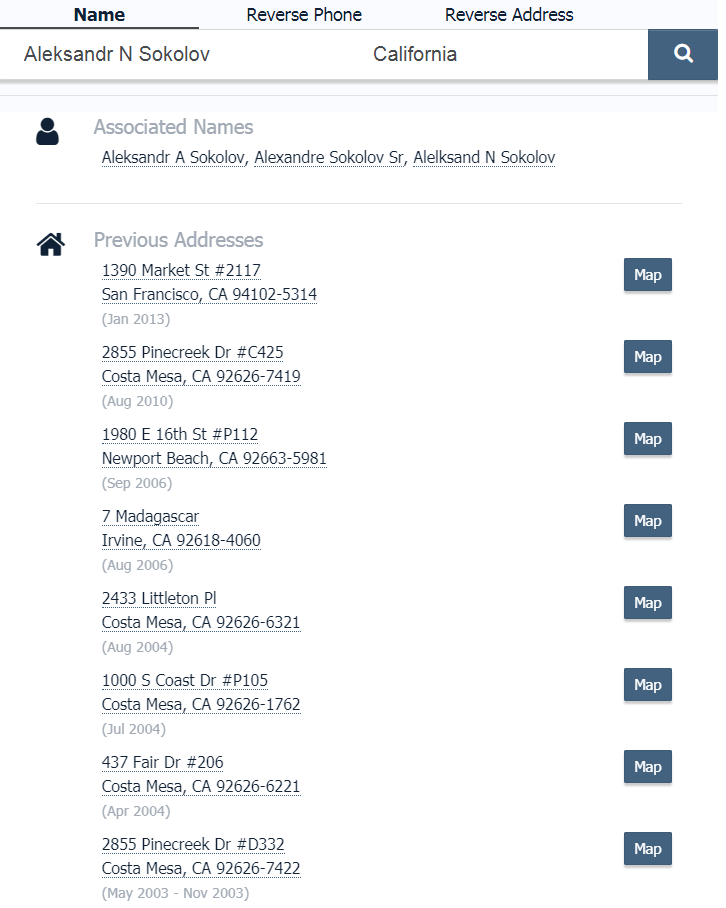Viewport: 726px width, 908px height.
Task: Open the Alelksand N Sokolov link
Action: tap(484, 158)
